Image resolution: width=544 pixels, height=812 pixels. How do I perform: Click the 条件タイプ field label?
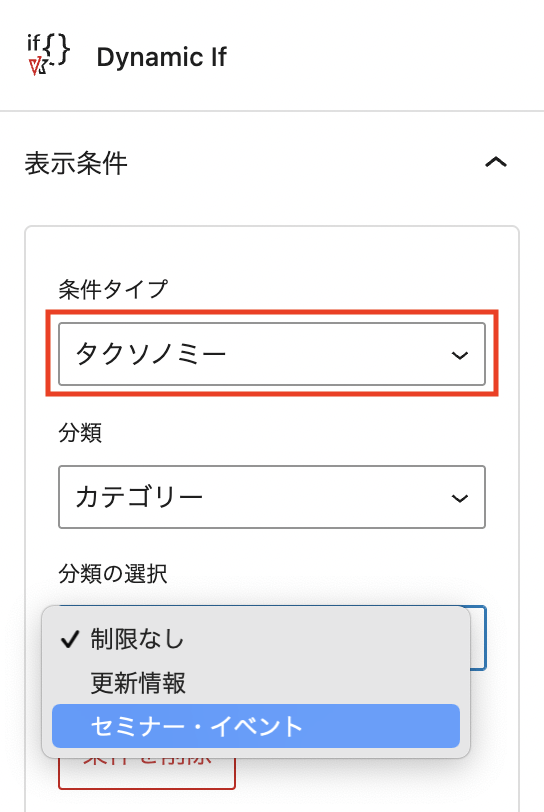pyautogui.click(x=113, y=289)
